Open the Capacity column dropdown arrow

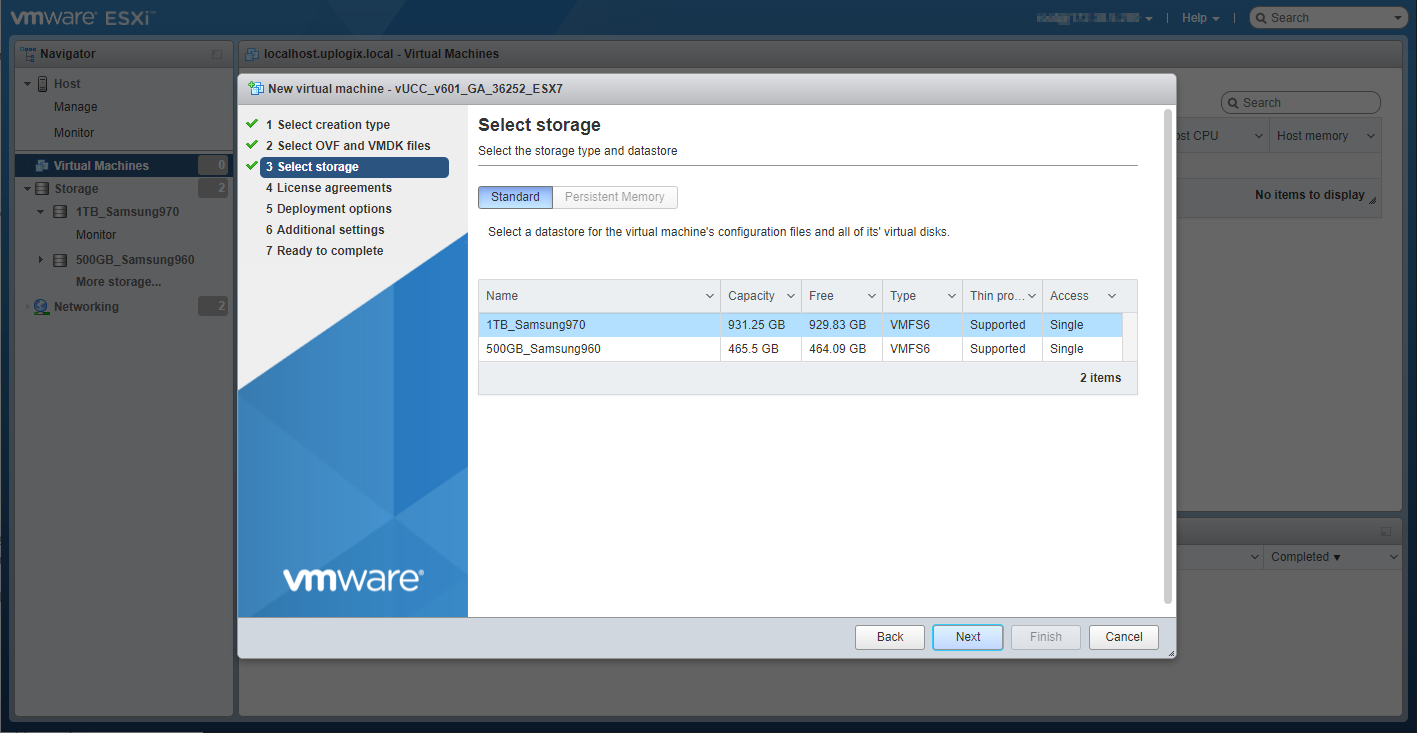click(x=790, y=296)
